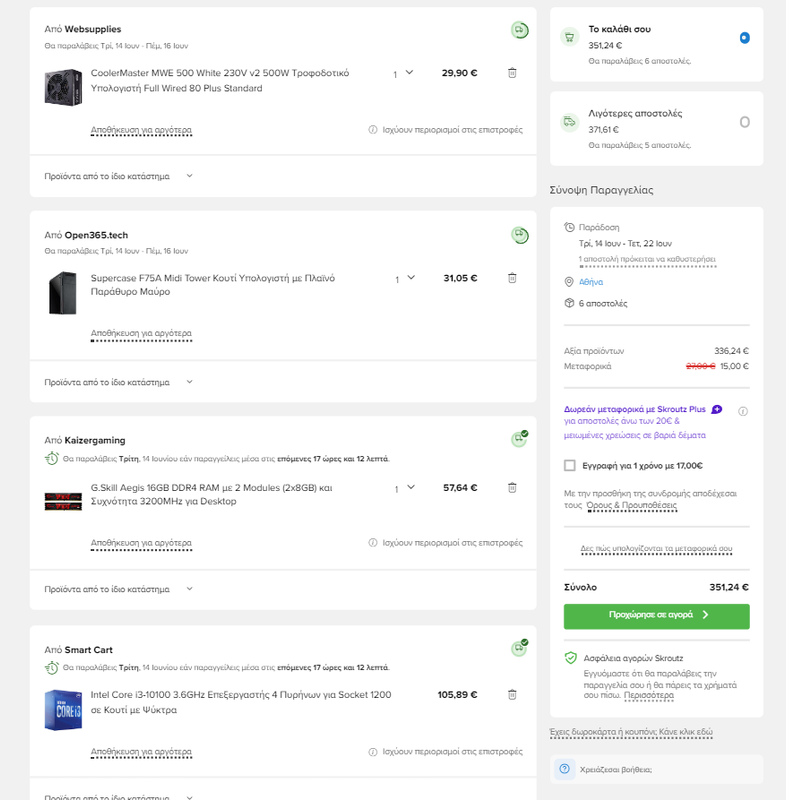786x800 pixels.
Task: Open the 'Όρους & Προϋποθέσεις' link
Action: [x=632, y=505]
